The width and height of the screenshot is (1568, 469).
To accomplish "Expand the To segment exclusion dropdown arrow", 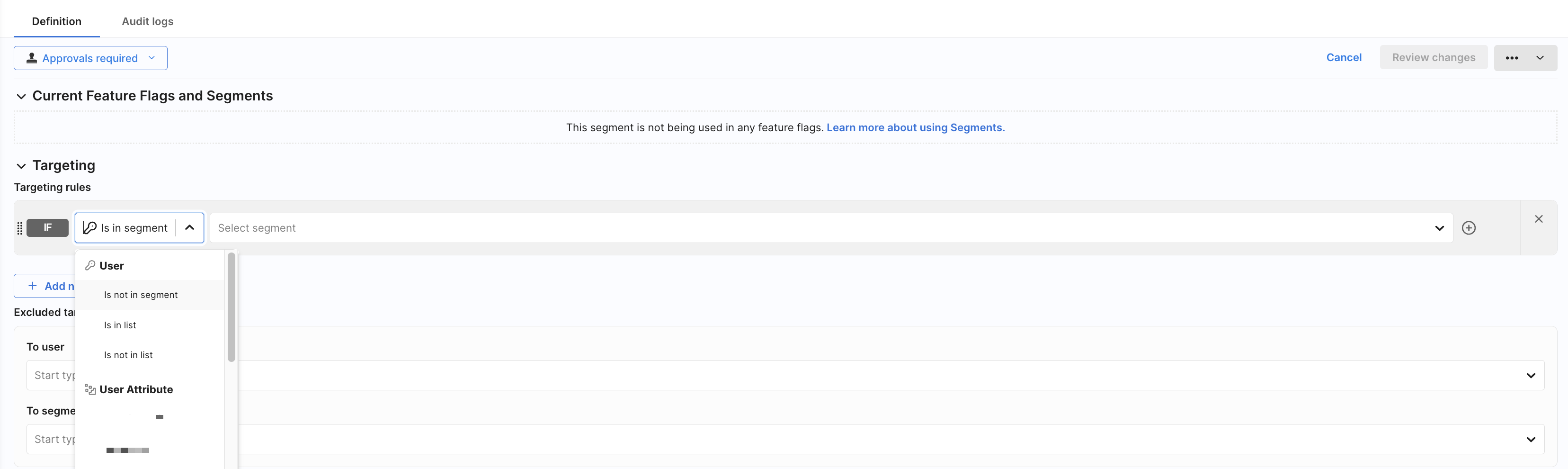I will 1530,439.
